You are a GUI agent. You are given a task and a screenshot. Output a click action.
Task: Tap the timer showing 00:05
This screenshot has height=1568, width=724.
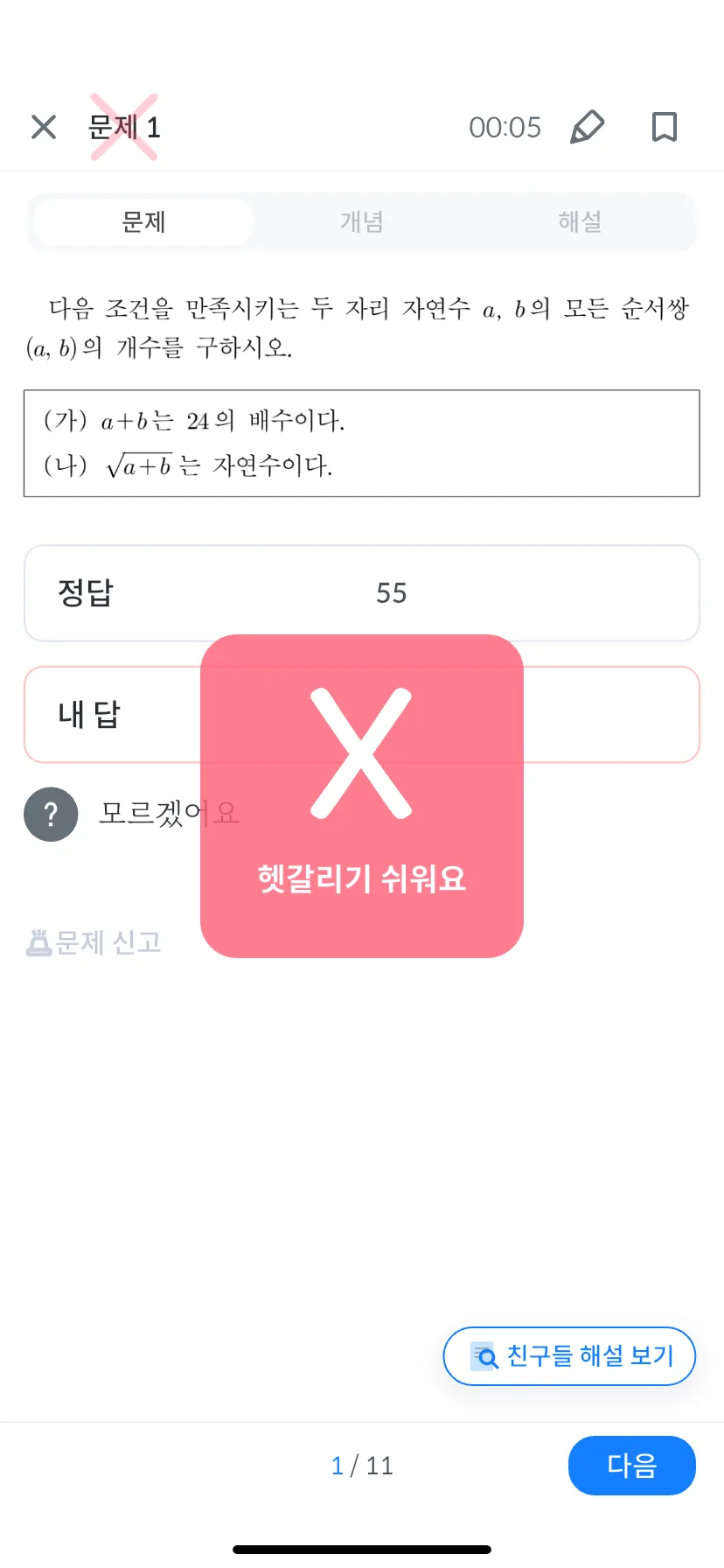[x=505, y=128]
